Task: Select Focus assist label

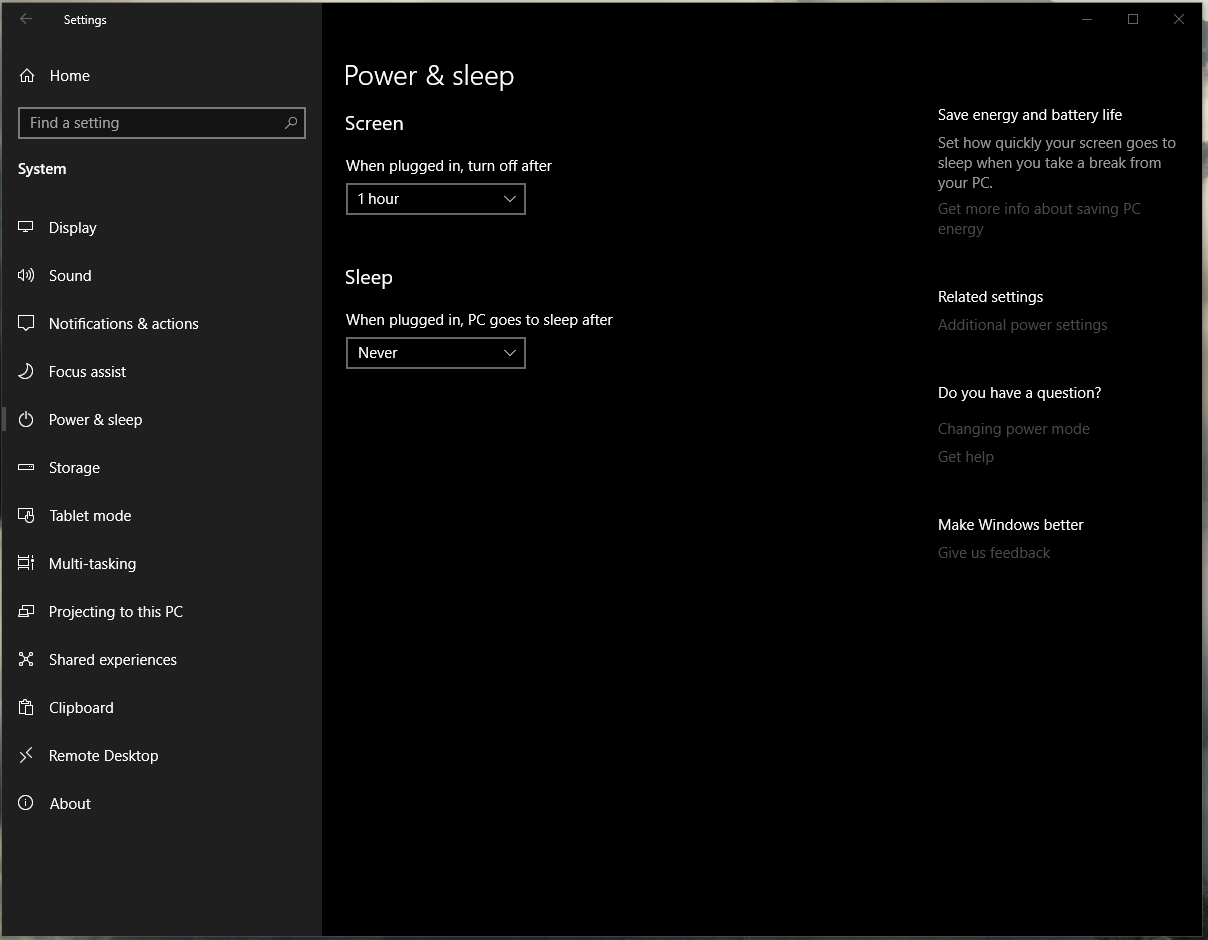Action: coord(88,372)
